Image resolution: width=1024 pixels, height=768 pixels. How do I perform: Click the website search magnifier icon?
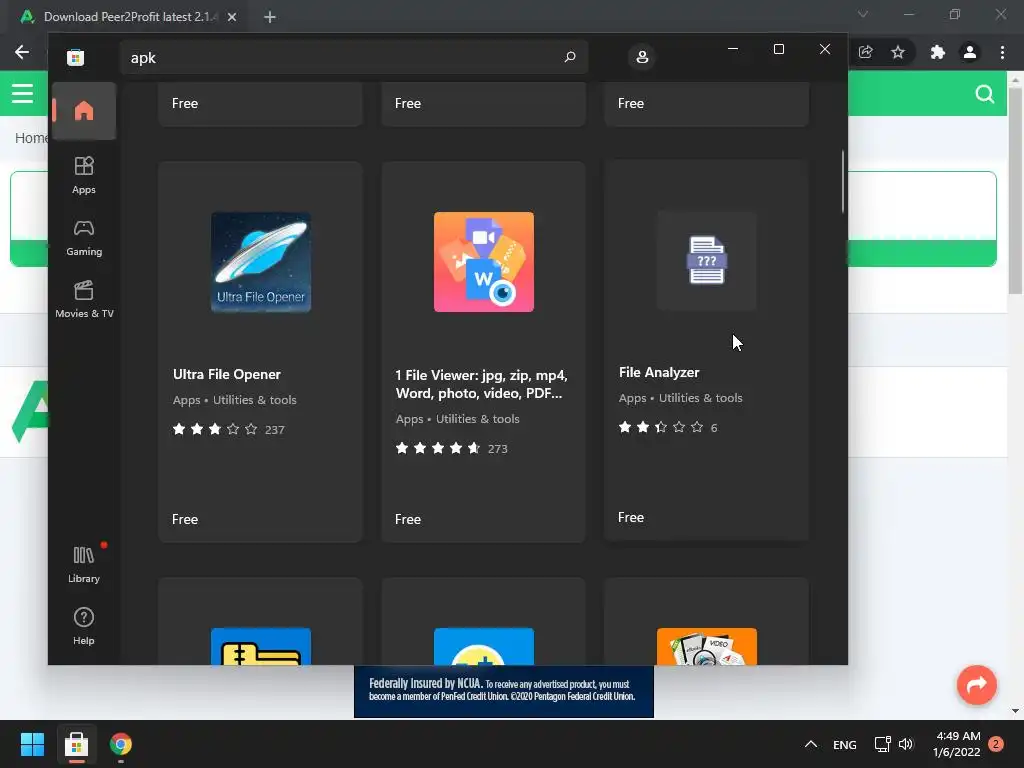point(985,94)
